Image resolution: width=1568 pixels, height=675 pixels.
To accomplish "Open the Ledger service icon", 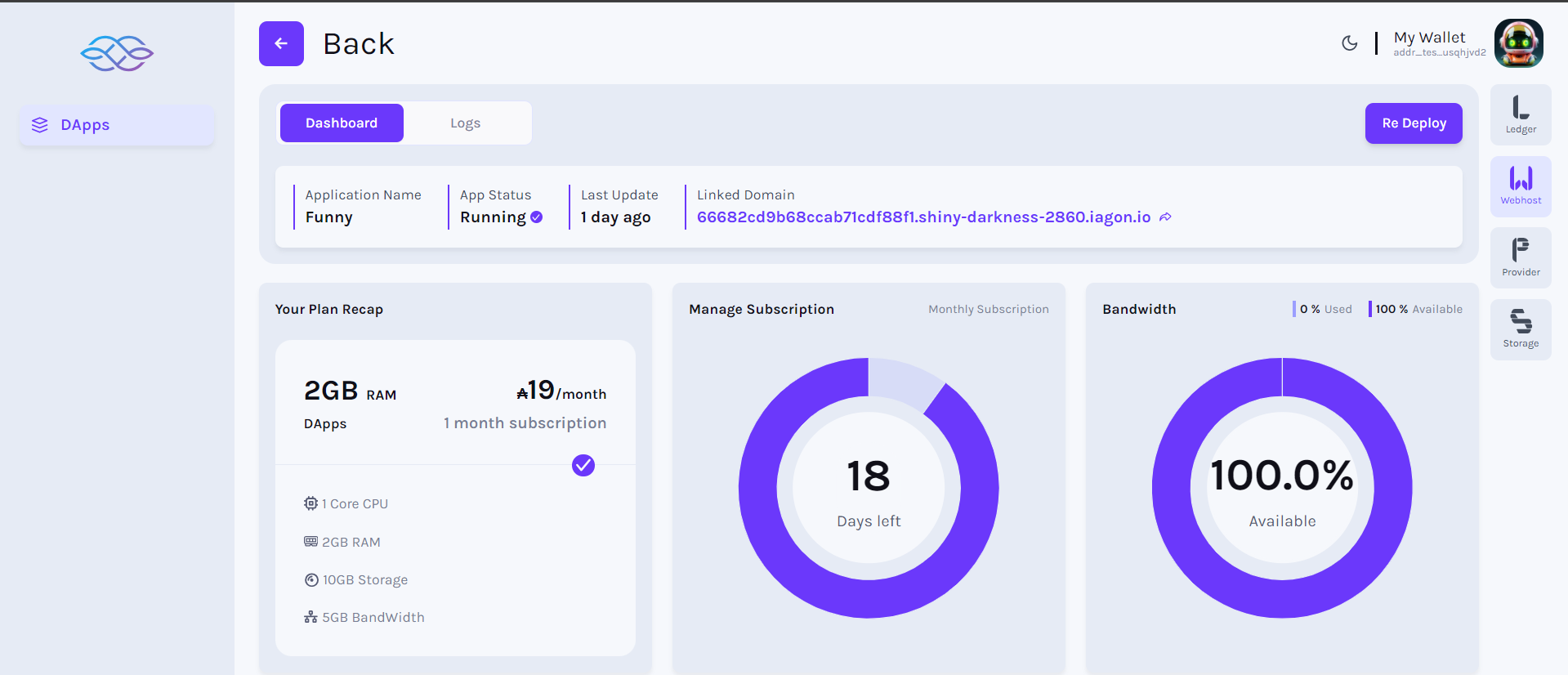I will point(1520,114).
